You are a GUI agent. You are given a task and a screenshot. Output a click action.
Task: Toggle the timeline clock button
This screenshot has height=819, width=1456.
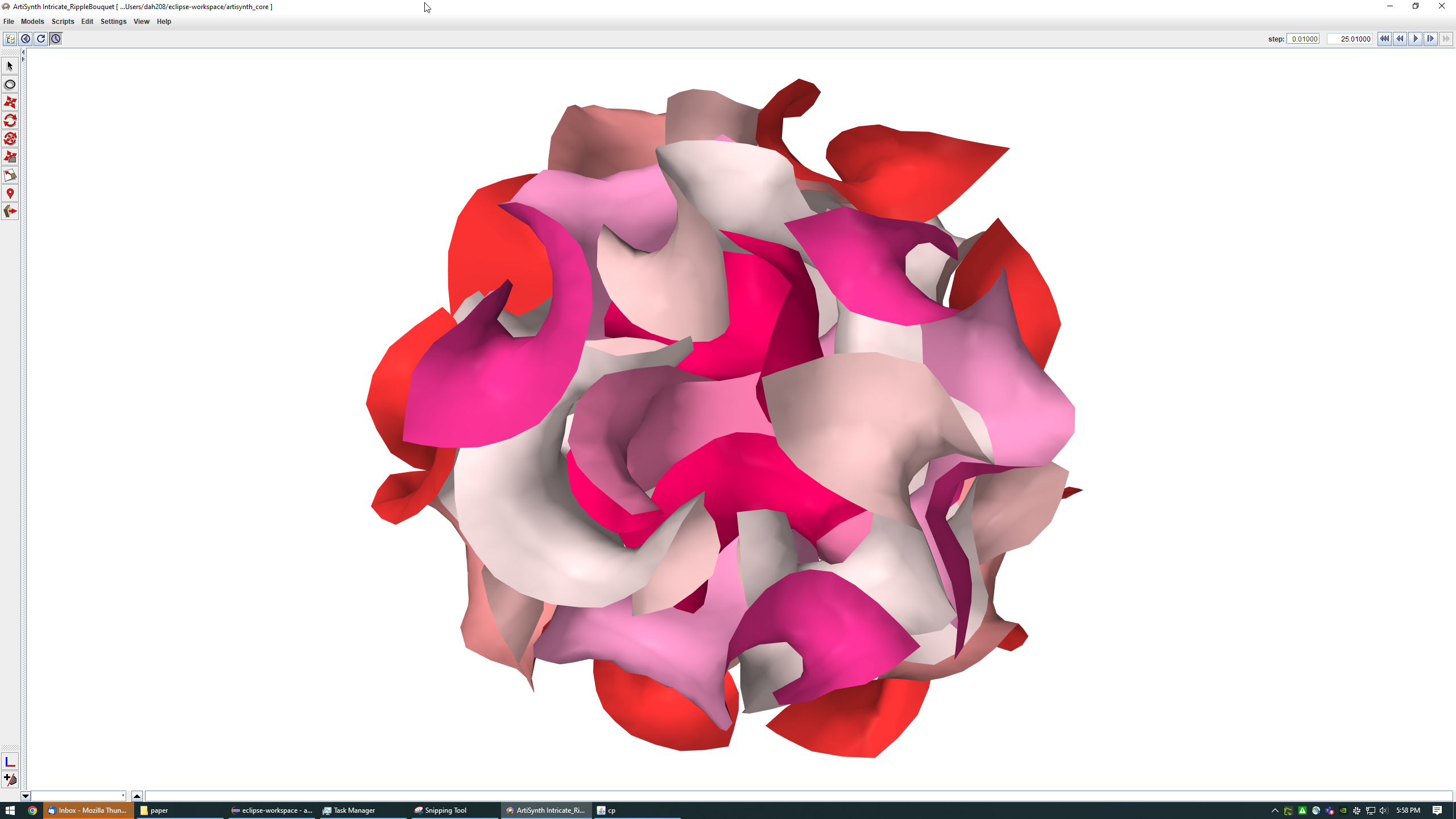pos(56,39)
